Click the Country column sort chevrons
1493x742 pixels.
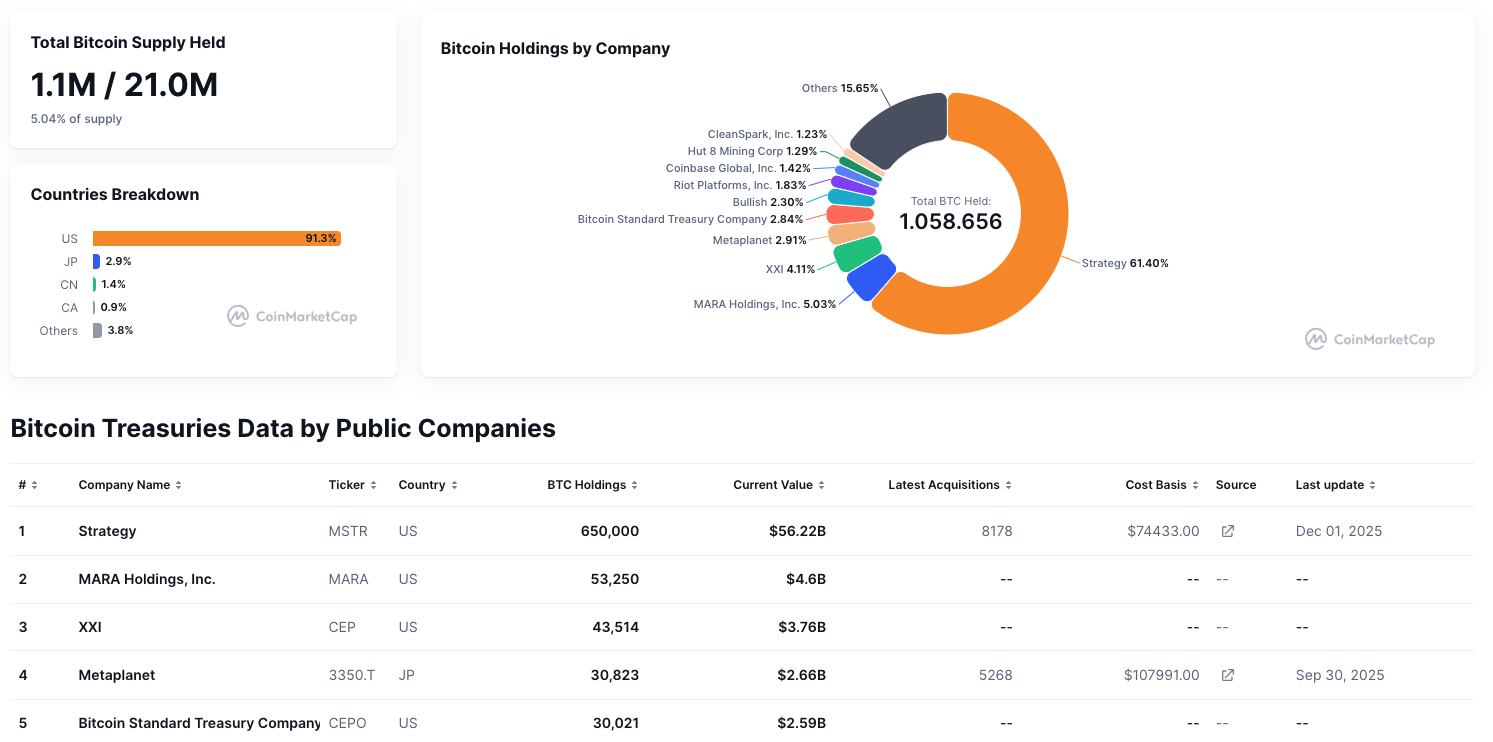coord(453,484)
